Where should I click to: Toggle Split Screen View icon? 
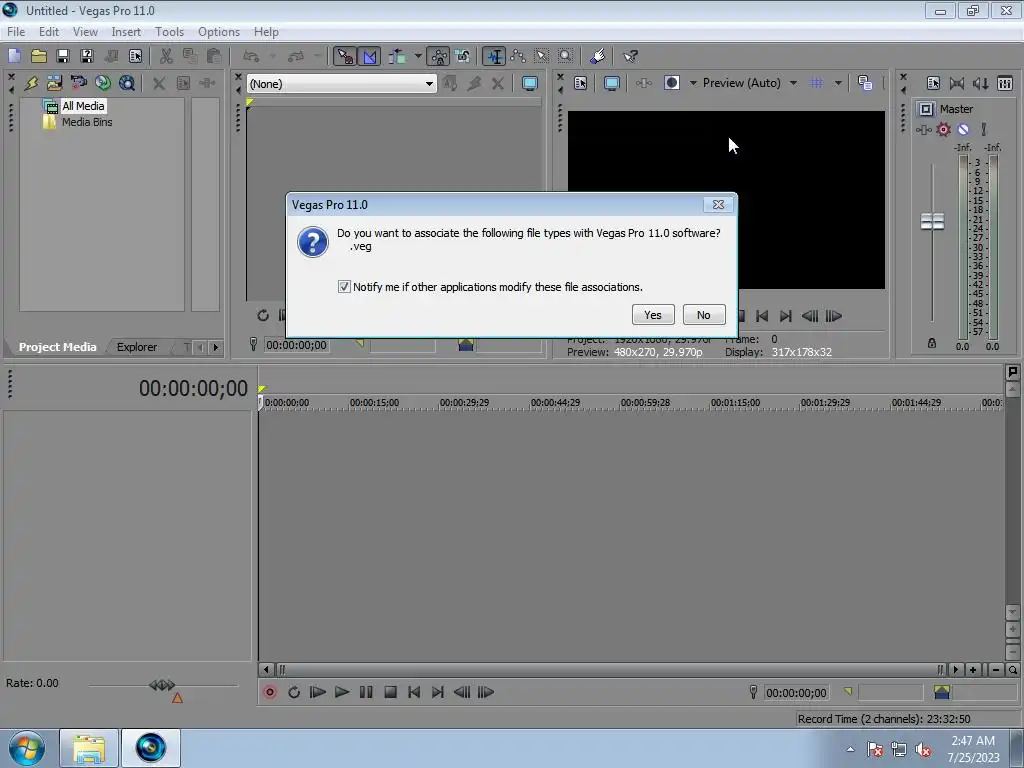pyautogui.click(x=671, y=83)
